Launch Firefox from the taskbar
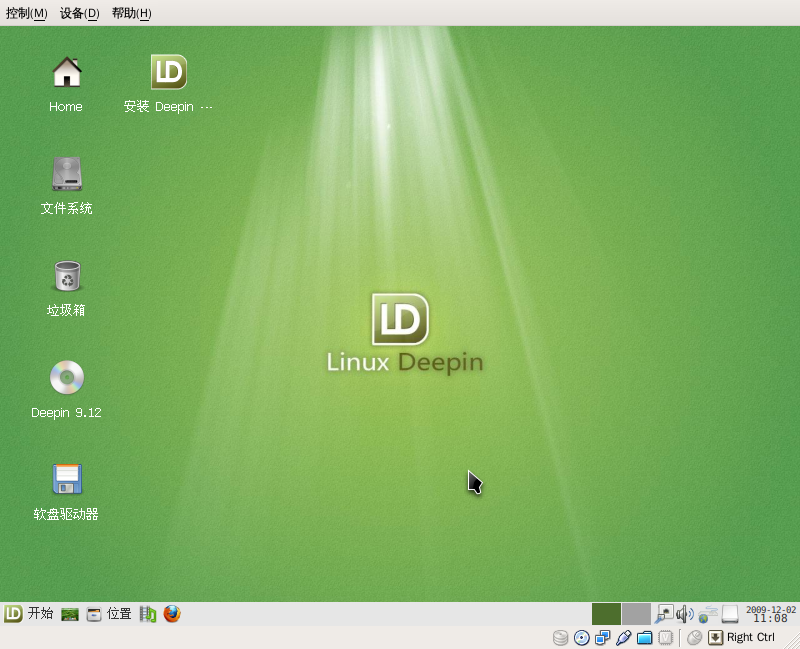Screen dimensions: 800x649 [172, 614]
